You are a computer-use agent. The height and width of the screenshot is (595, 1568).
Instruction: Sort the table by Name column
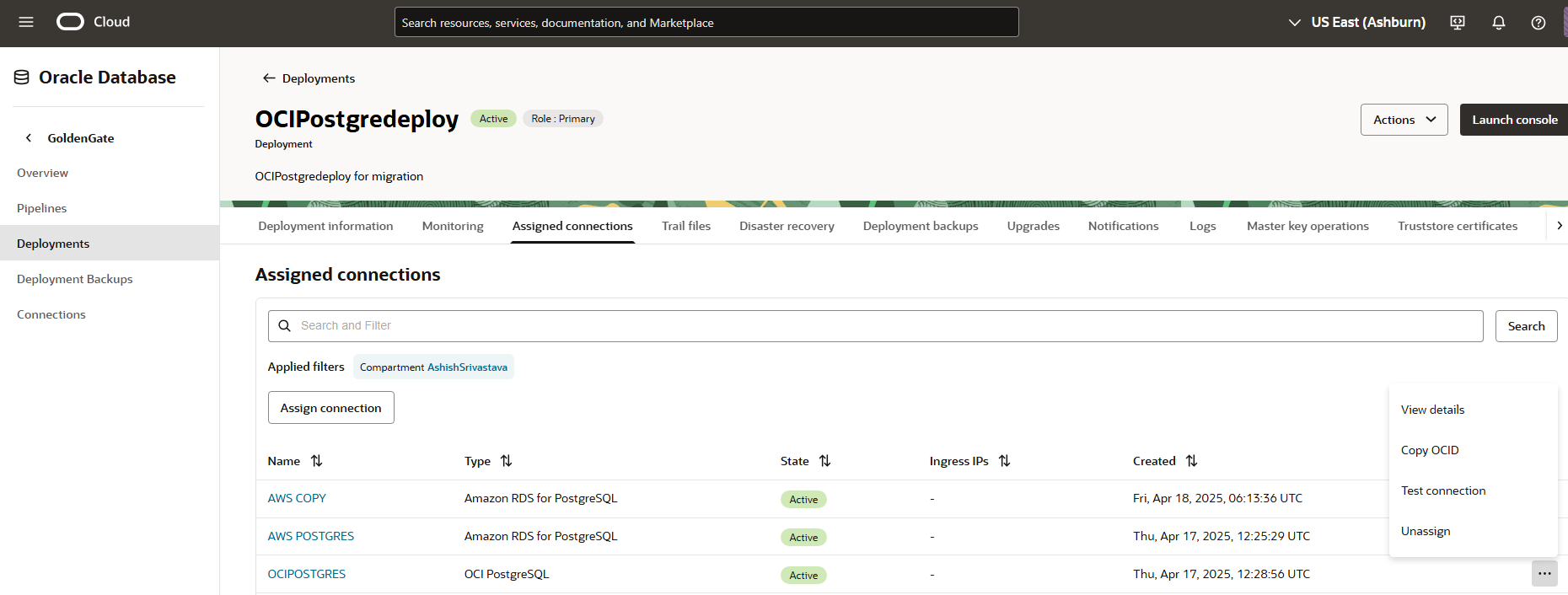coord(316,461)
